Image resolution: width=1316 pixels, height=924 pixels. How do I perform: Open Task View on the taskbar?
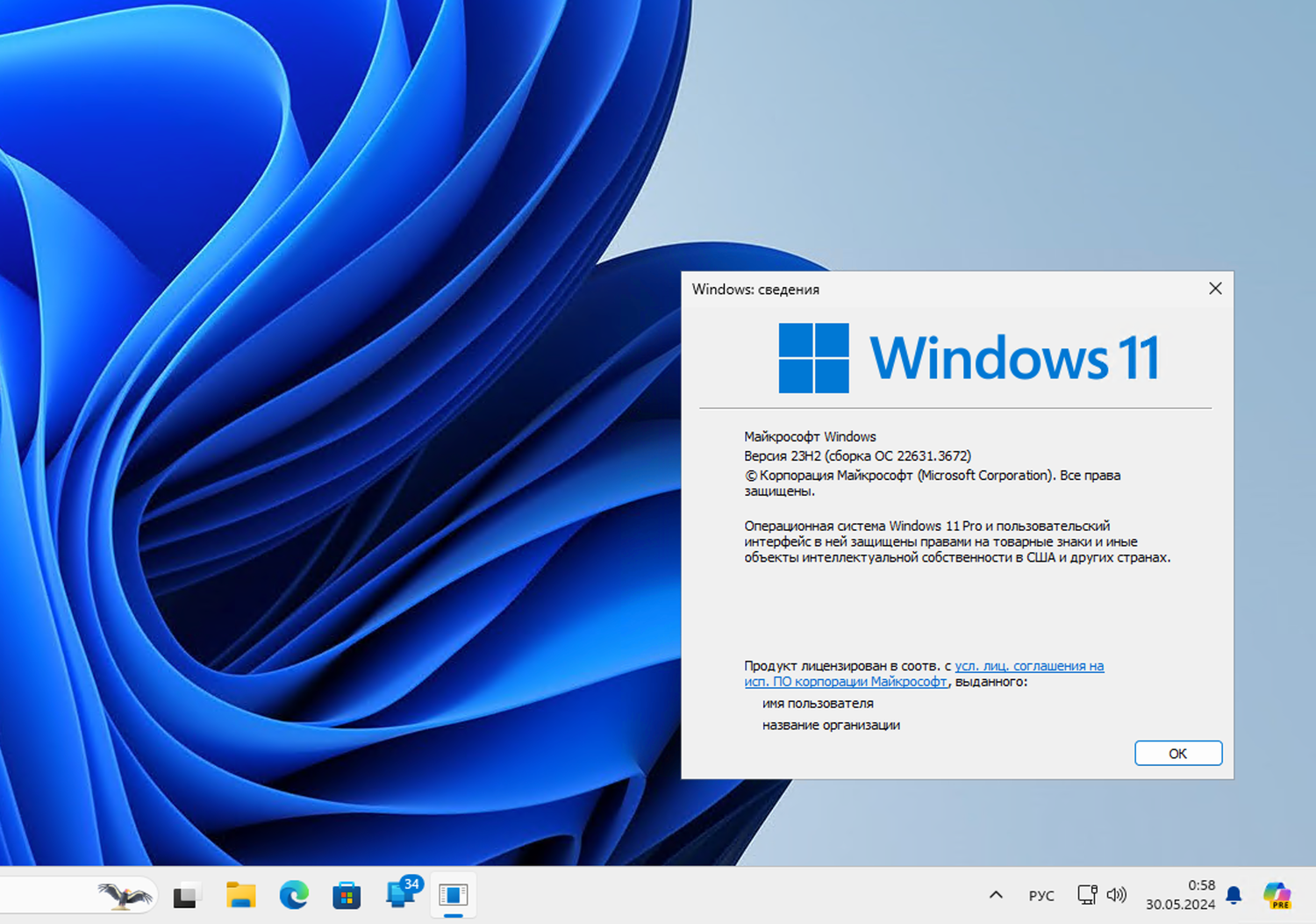[187, 895]
